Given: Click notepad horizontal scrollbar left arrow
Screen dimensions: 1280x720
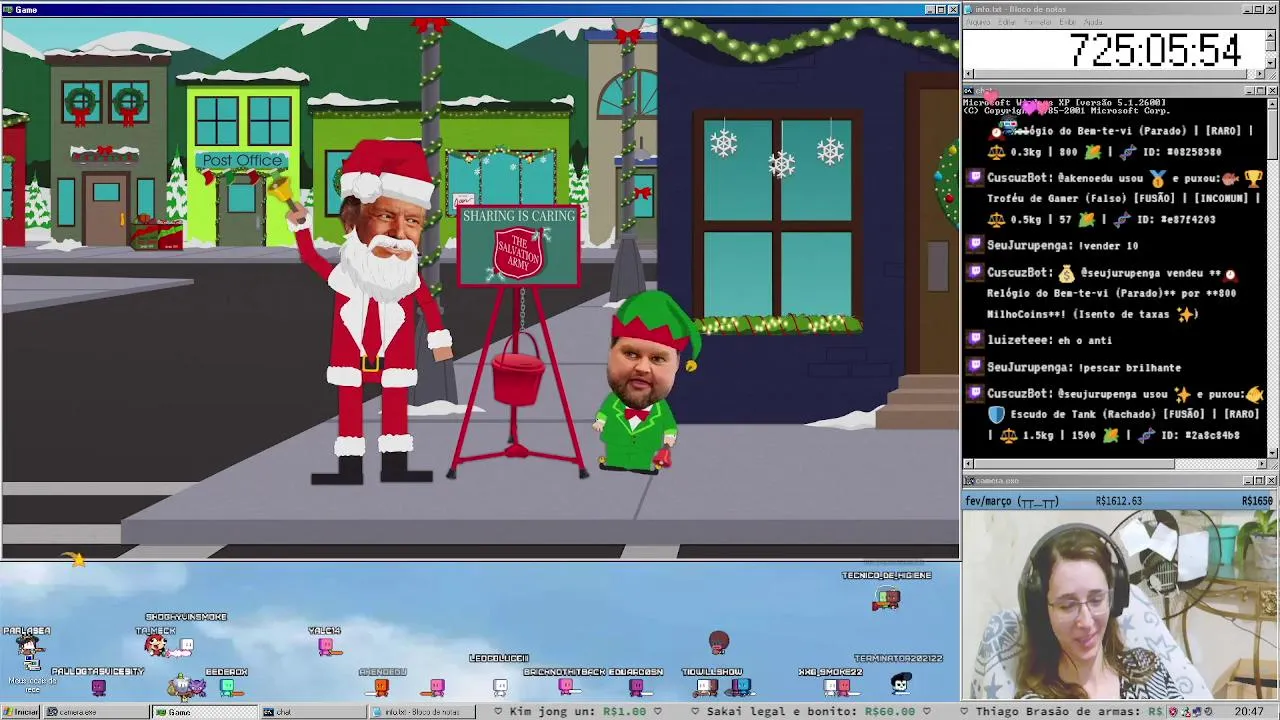Looking at the screenshot, I should click(x=968, y=74).
